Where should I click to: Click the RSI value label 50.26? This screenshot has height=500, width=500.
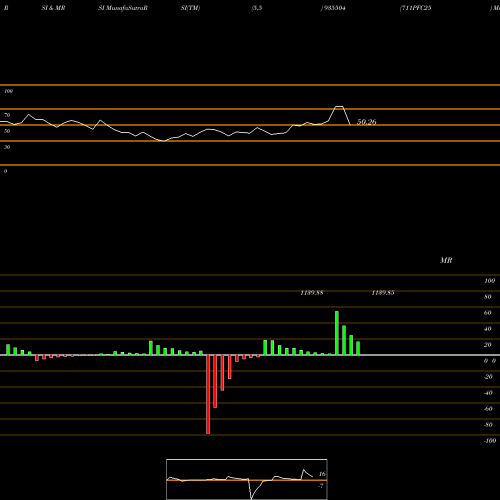(367, 122)
